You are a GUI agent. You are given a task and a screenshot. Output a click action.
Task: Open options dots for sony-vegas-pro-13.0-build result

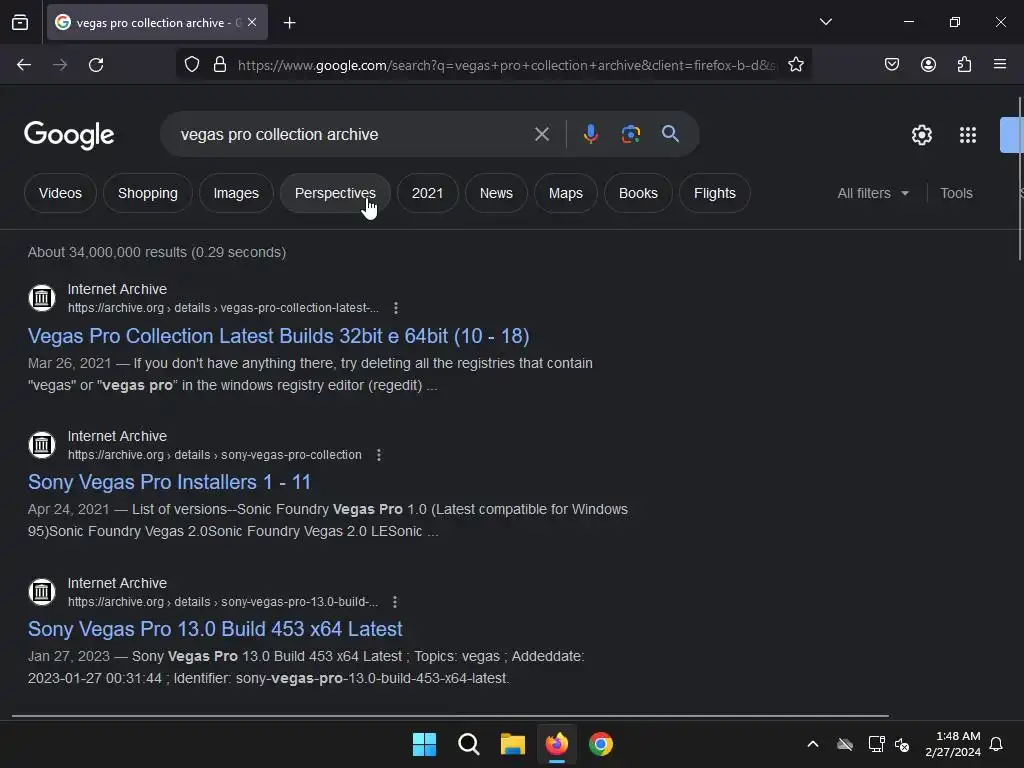coord(394,601)
